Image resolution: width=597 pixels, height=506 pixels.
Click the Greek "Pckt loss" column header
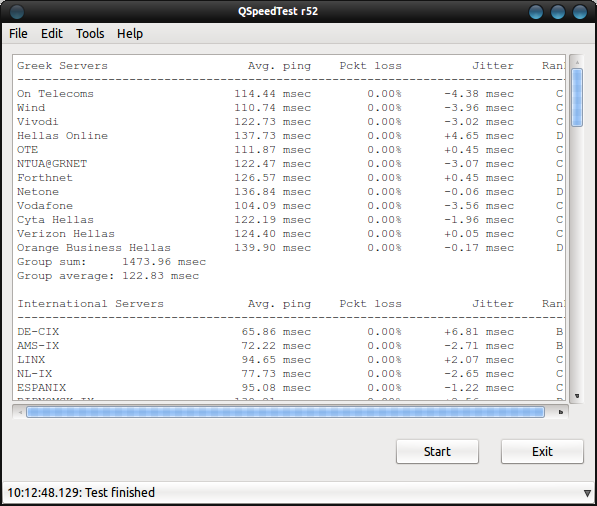[371, 66]
